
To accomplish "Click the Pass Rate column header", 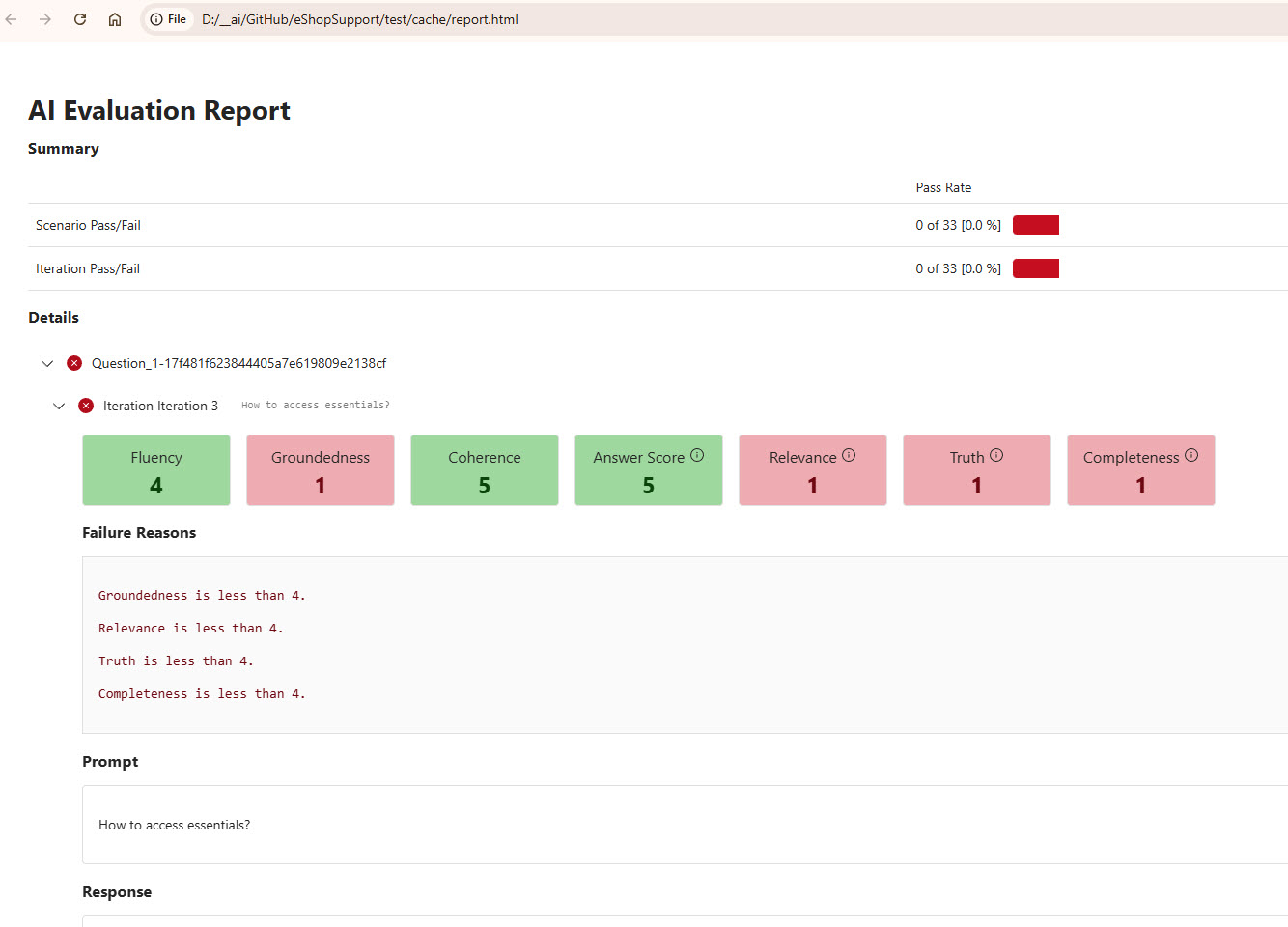I will tap(943, 187).
